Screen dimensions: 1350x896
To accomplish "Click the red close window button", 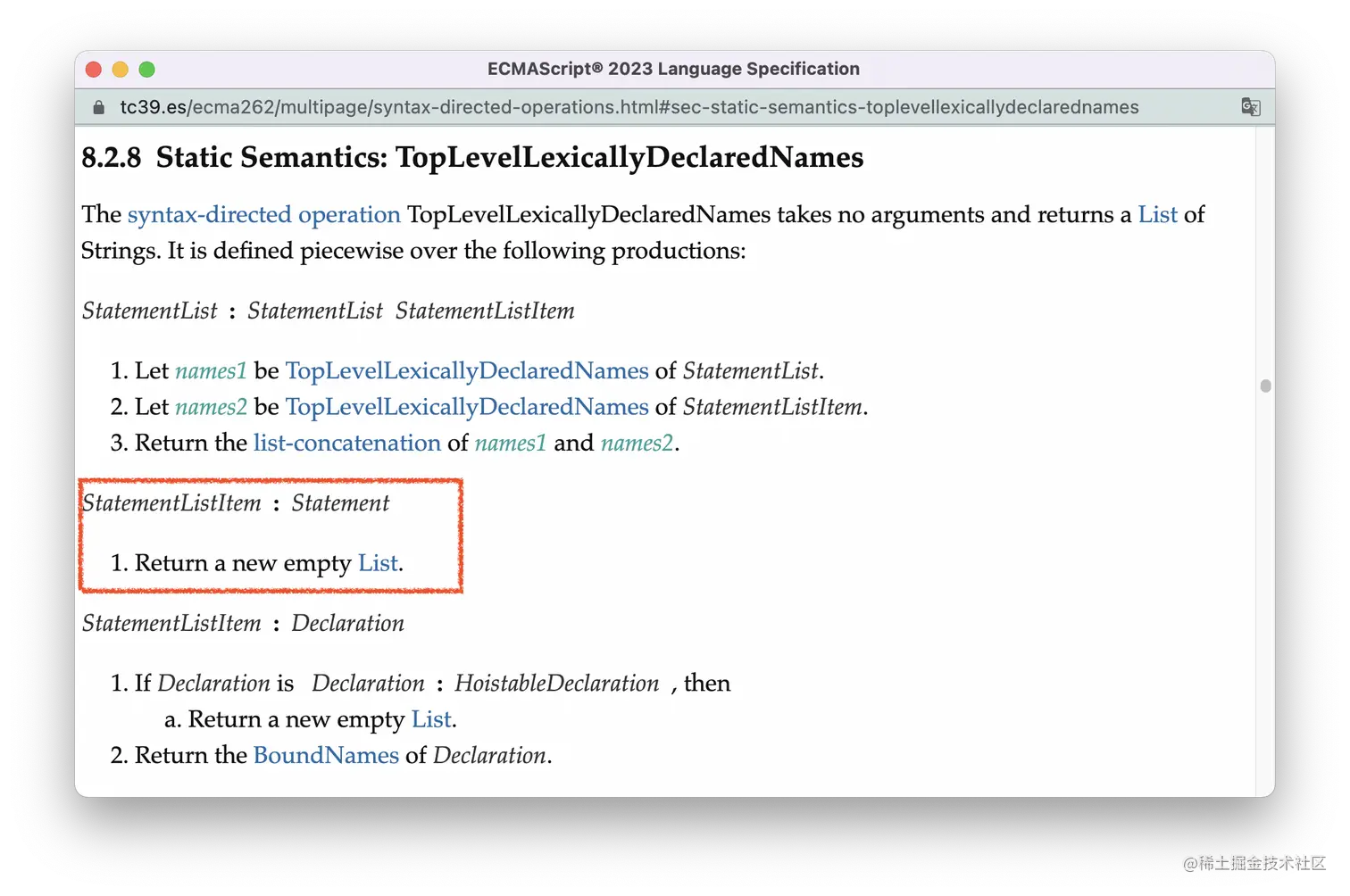I will click(x=94, y=70).
